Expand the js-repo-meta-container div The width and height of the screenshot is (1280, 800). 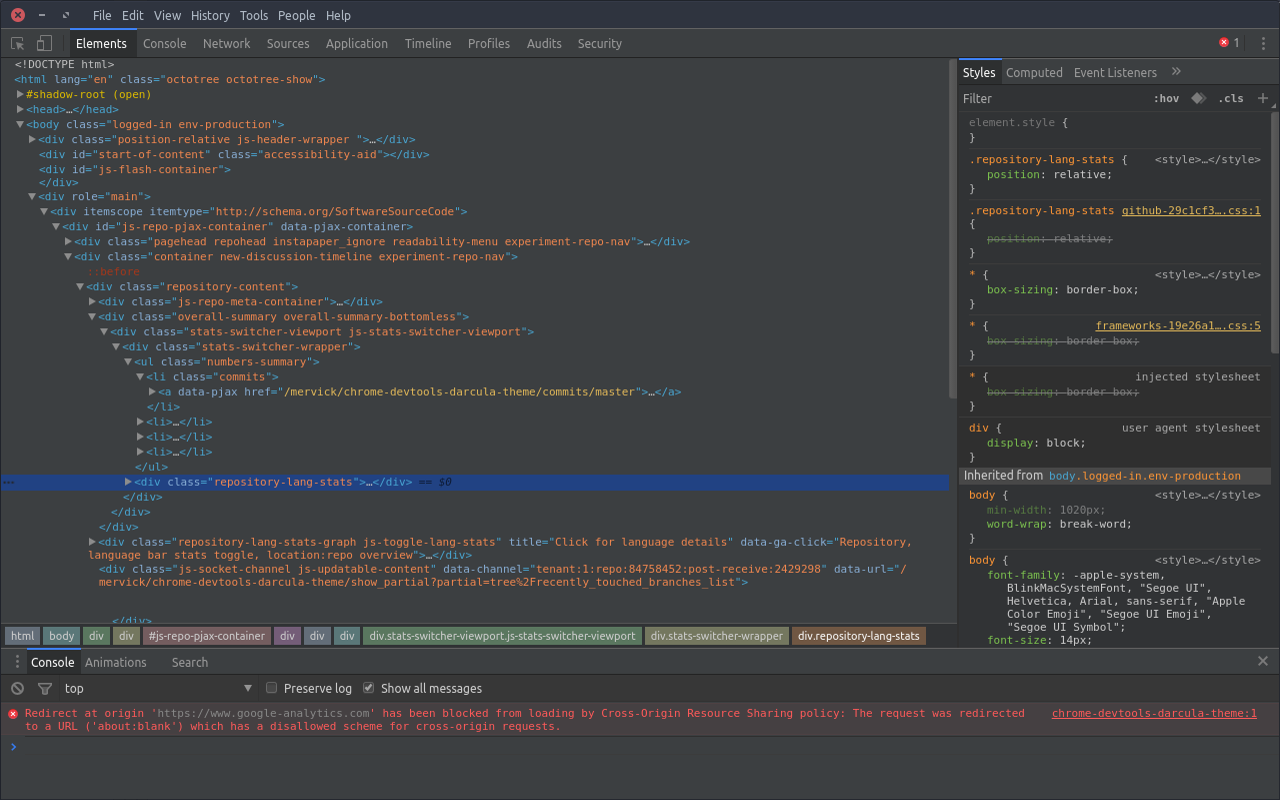93,301
